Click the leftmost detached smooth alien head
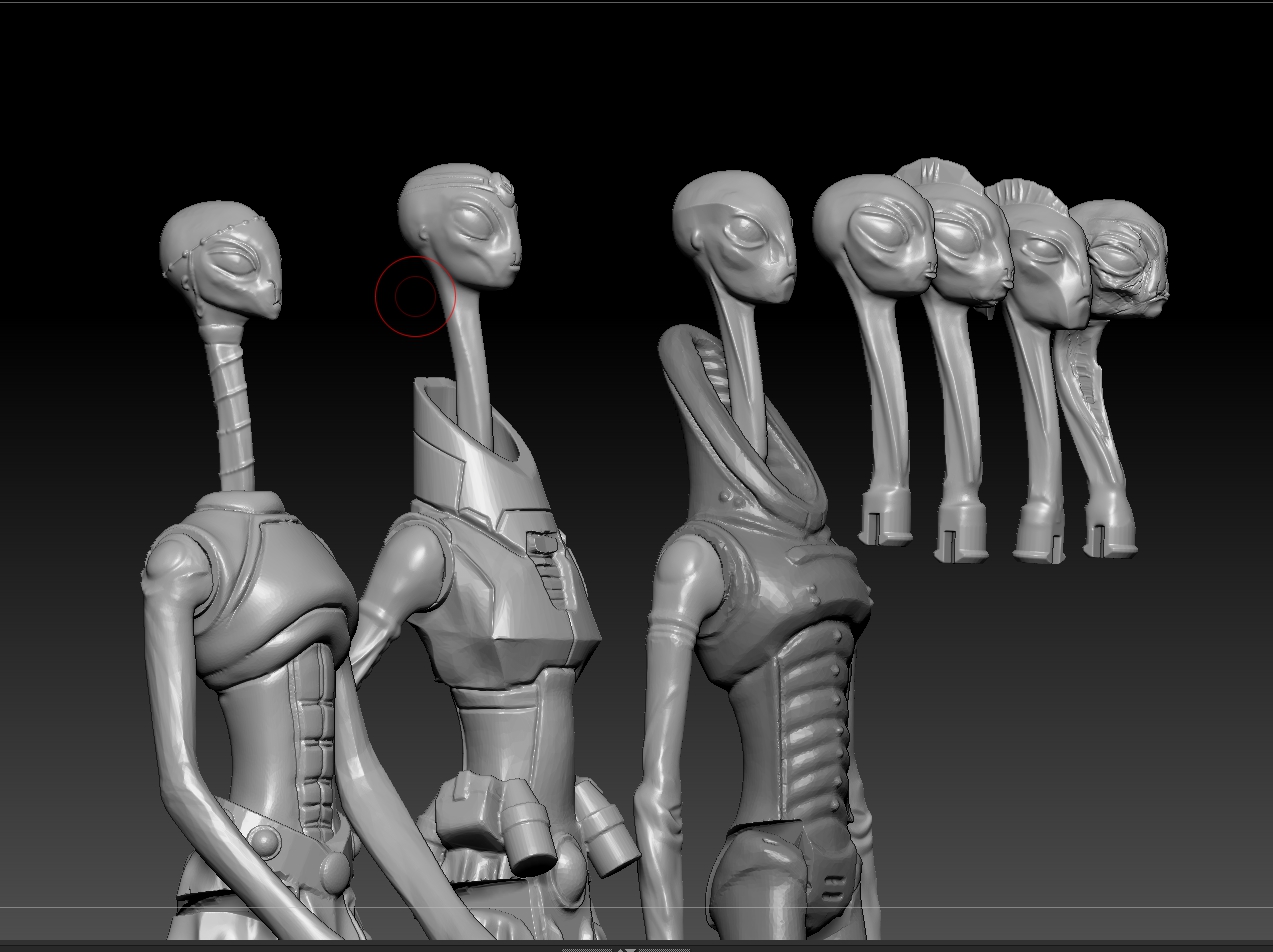 [x=873, y=235]
